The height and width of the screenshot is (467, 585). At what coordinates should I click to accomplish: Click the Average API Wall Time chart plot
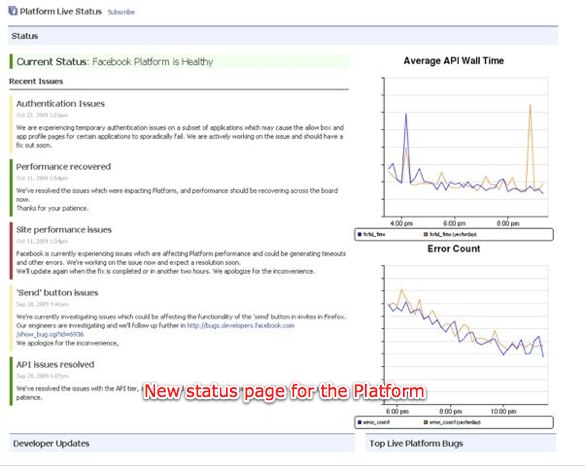pos(466,147)
